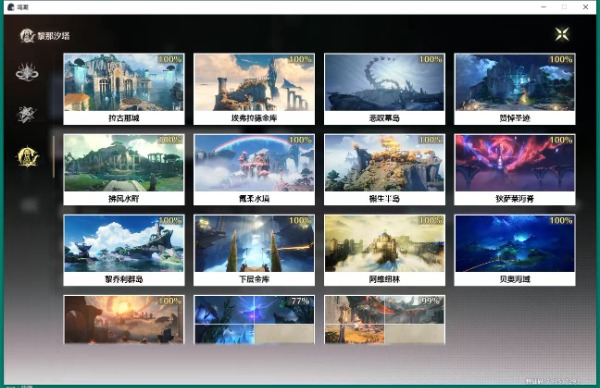
Task: Select the second region emblem in sidebar
Action: [26, 114]
